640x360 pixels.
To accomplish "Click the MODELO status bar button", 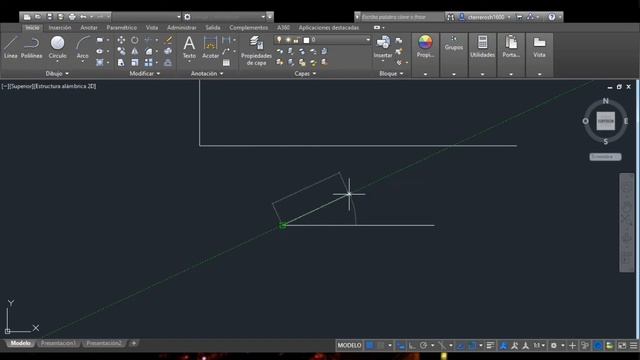I will click(349, 345).
